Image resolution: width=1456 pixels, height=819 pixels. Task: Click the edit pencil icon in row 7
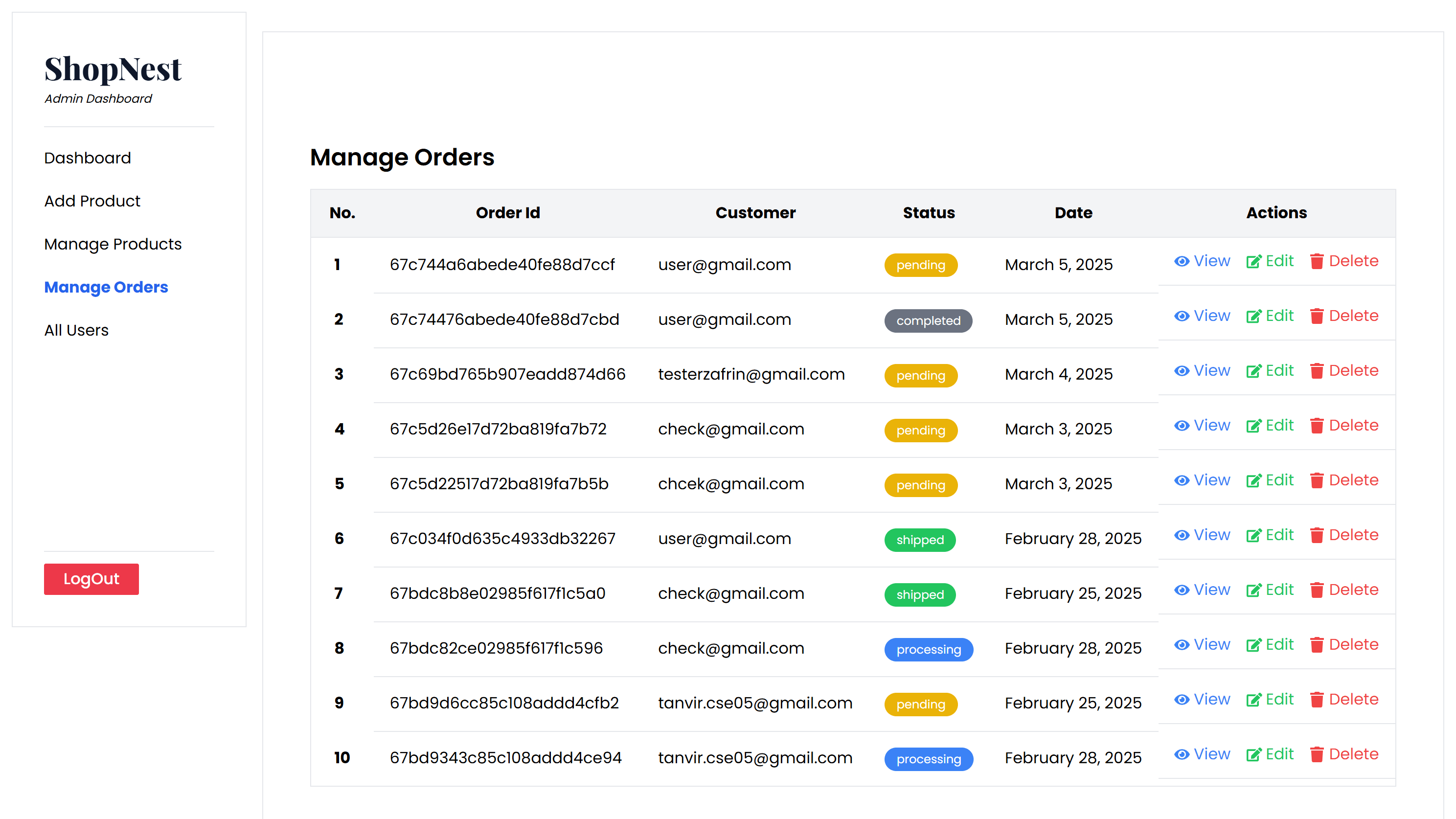point(1253,590)
